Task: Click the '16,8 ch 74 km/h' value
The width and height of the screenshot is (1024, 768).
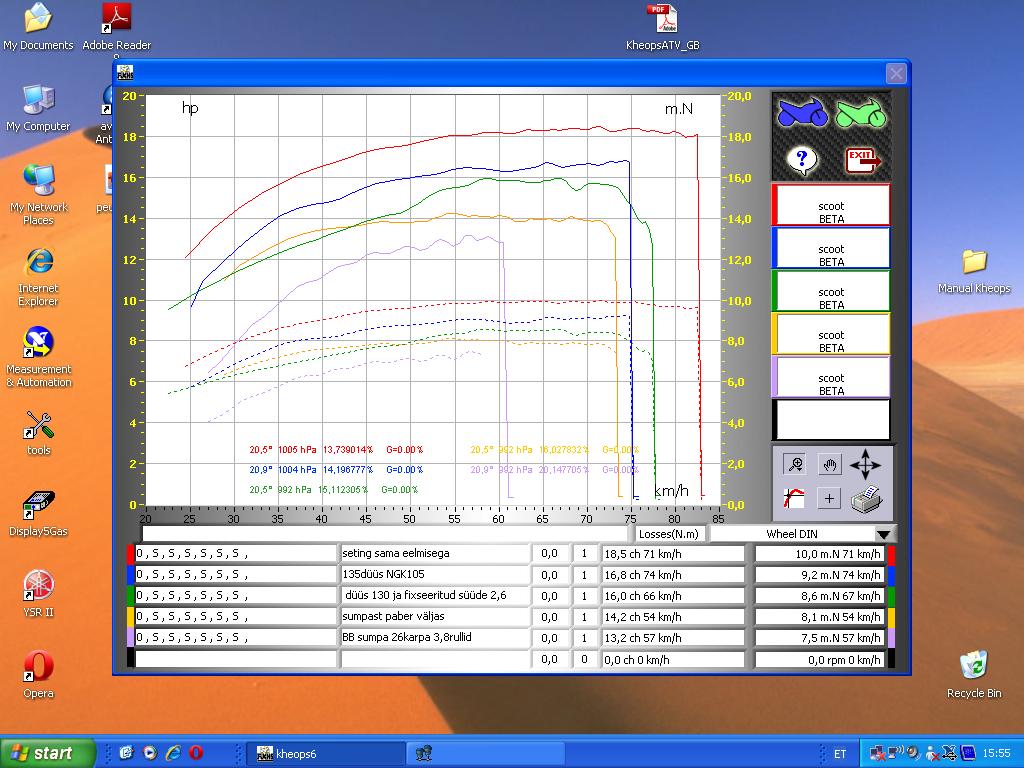Action: pyautogui.click(x=673, y=575)
